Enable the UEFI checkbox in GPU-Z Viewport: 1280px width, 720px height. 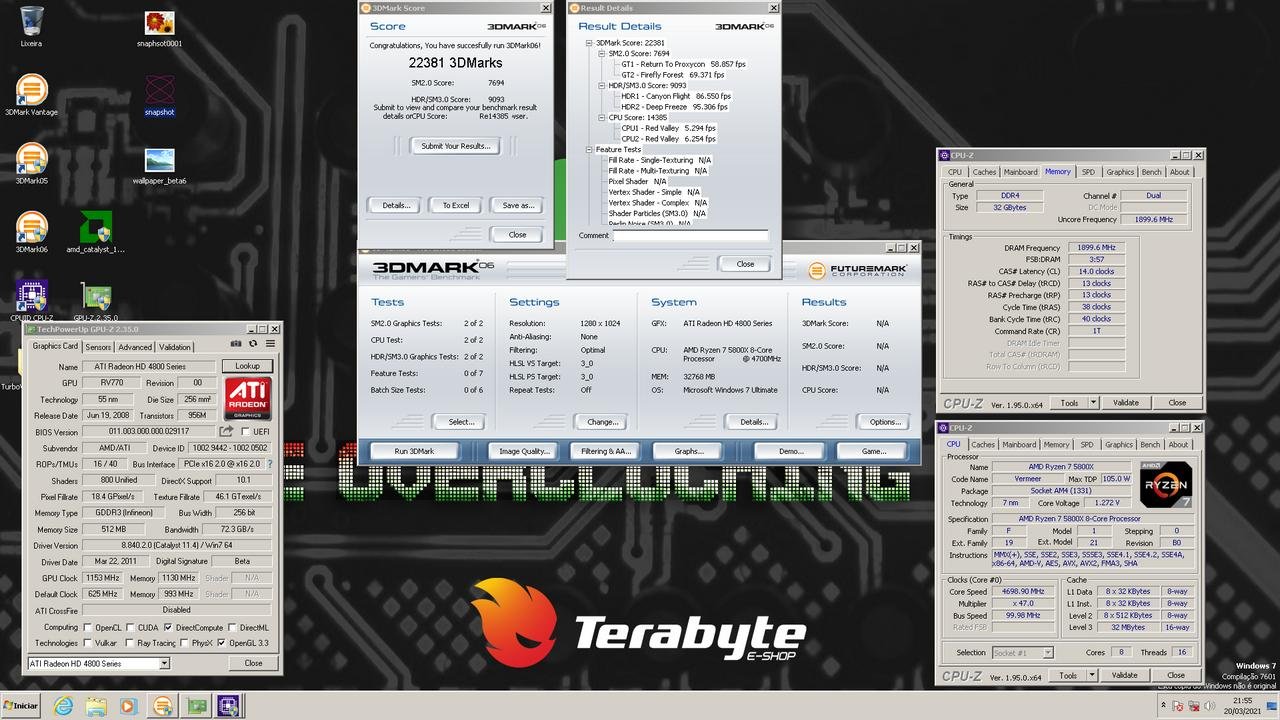tap(245, 431)
